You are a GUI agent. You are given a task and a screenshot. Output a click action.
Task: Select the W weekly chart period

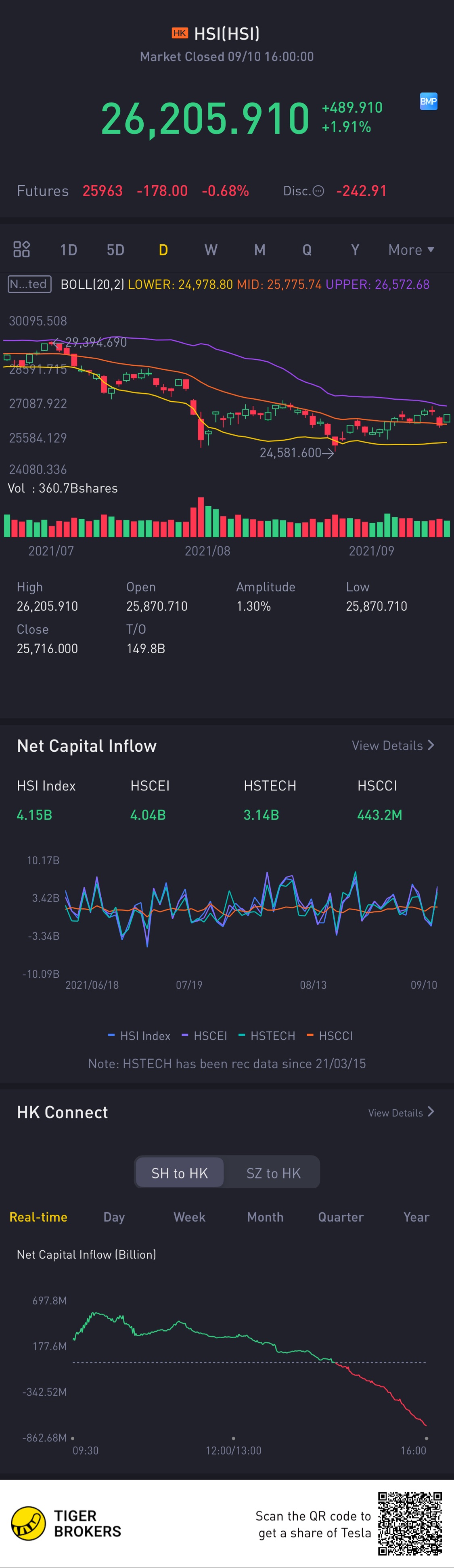tap(211, 249)
